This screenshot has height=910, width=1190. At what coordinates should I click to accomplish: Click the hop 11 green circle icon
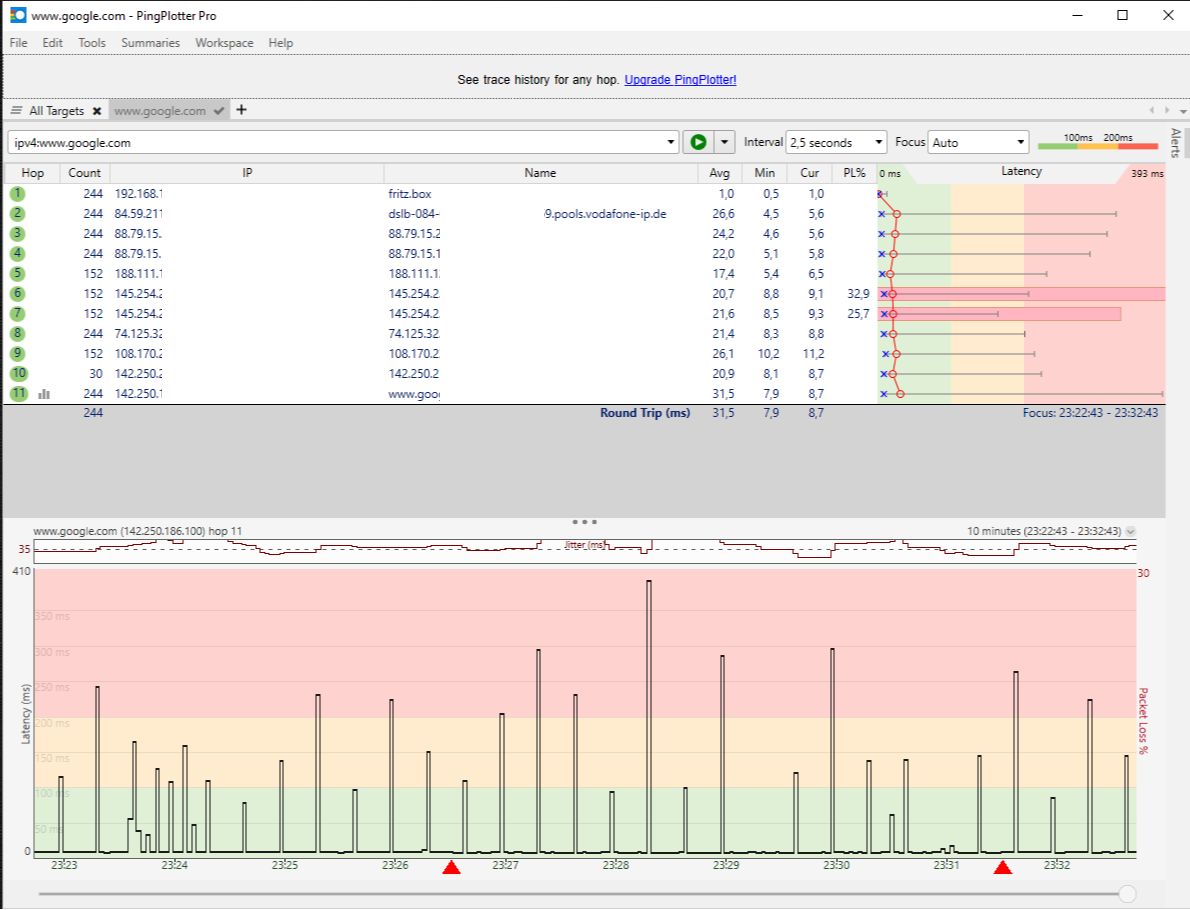pos(18,393)
